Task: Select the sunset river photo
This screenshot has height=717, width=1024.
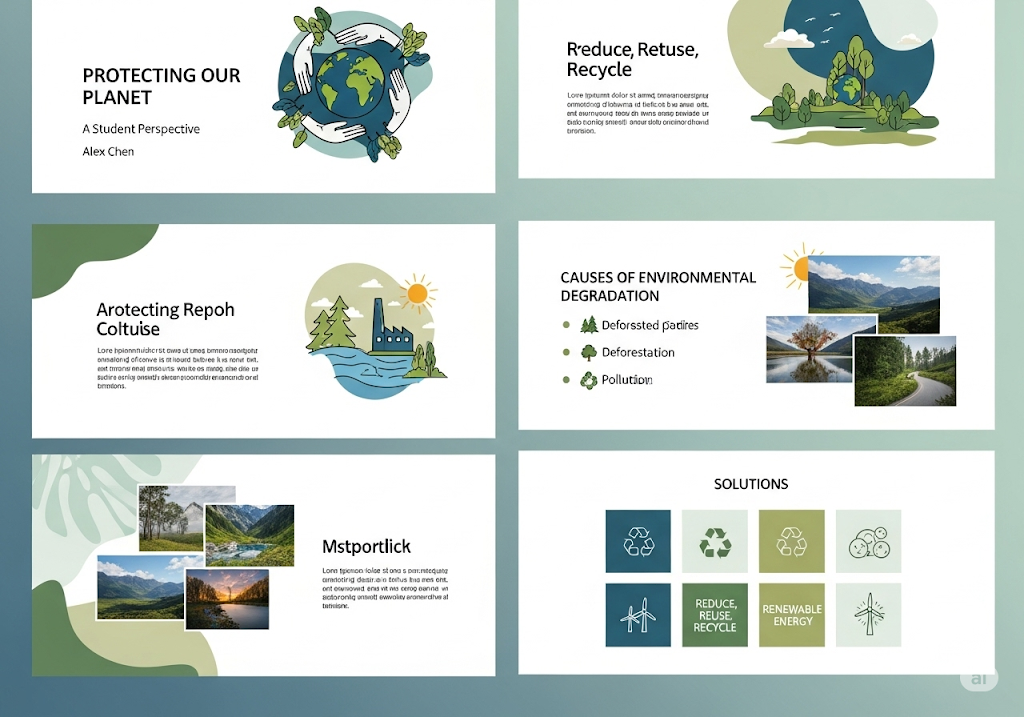Action: 227,599
